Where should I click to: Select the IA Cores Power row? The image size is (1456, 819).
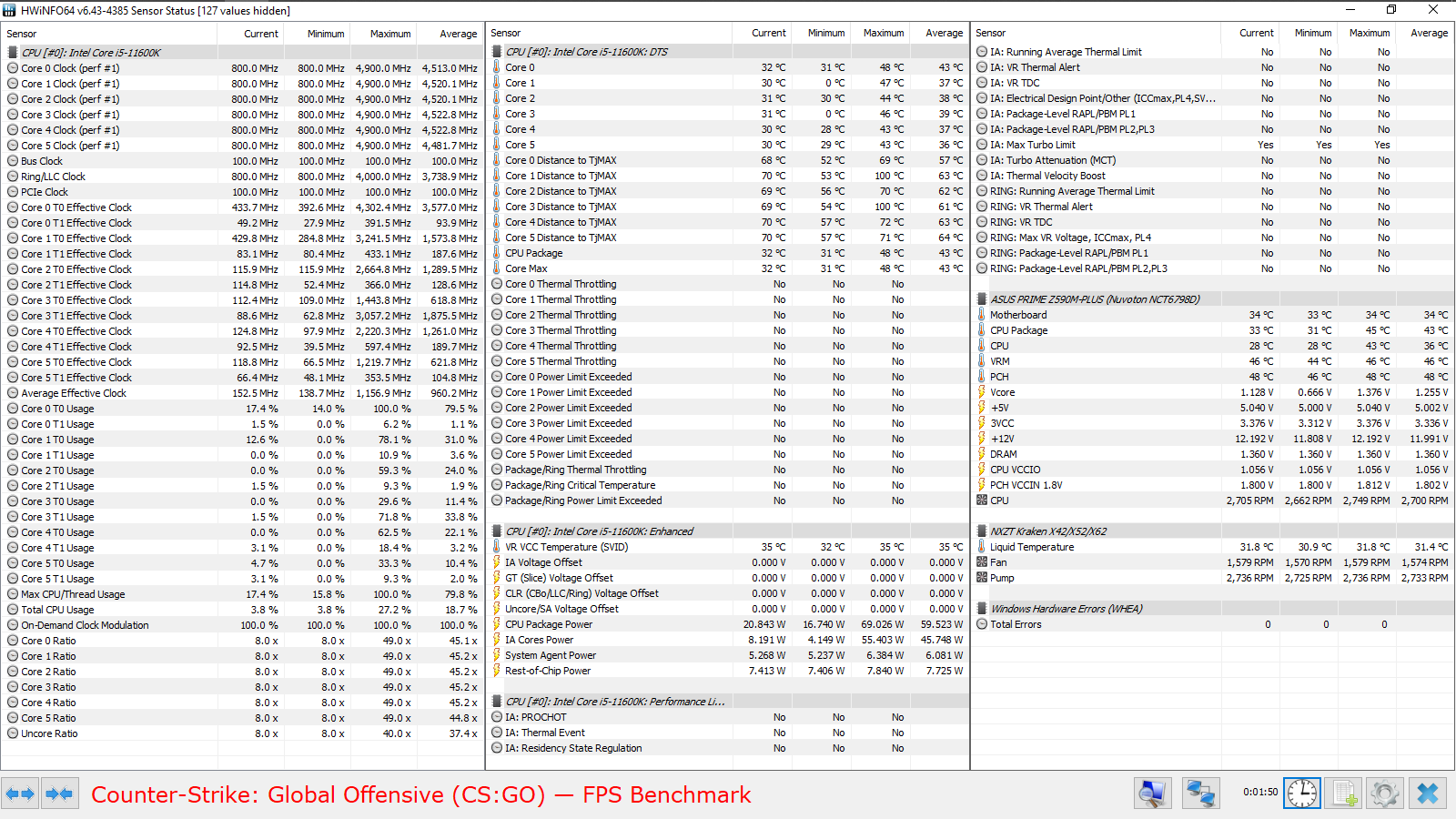tap(727, 640)
